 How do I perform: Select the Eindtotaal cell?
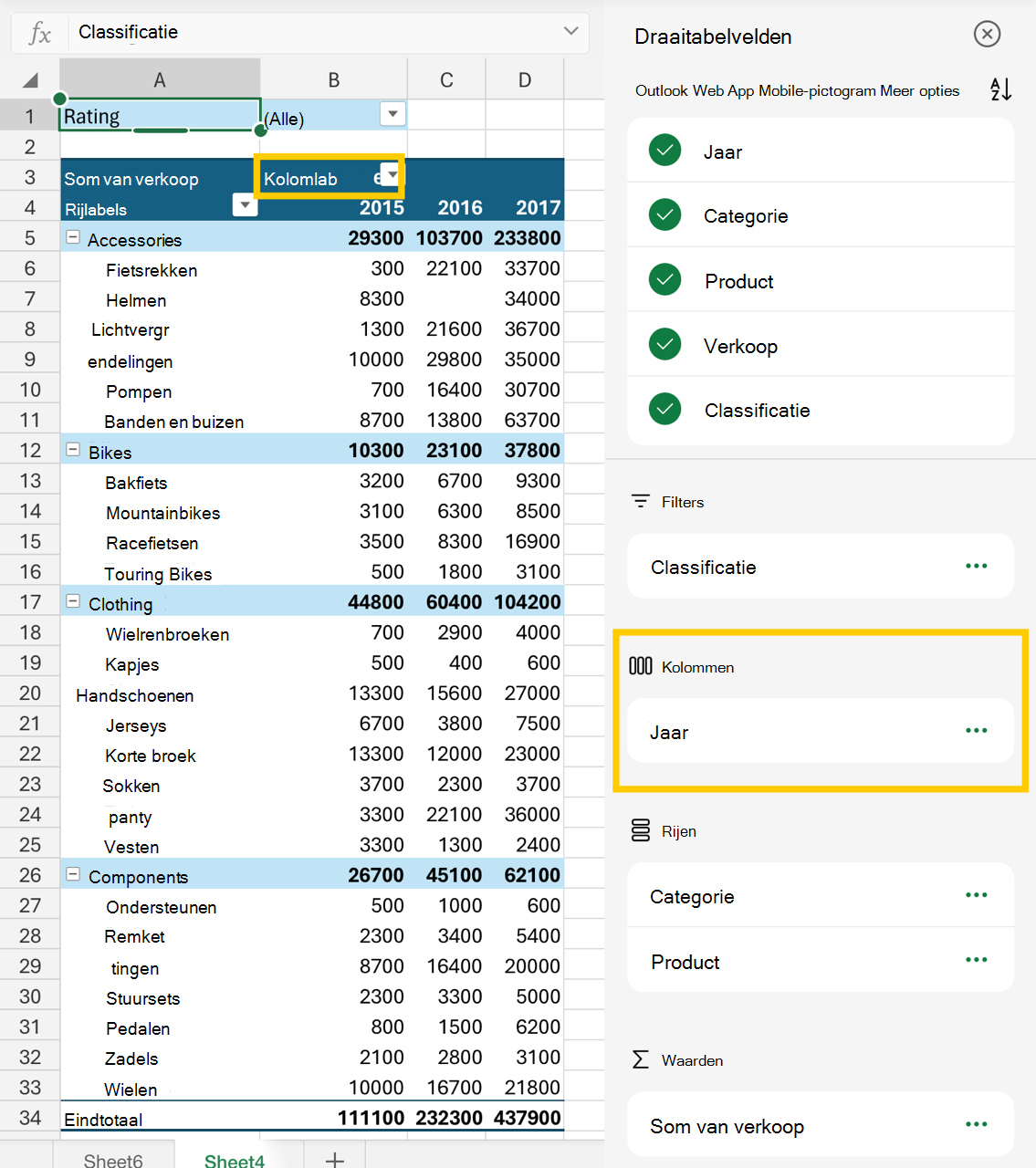(103, 1120)
